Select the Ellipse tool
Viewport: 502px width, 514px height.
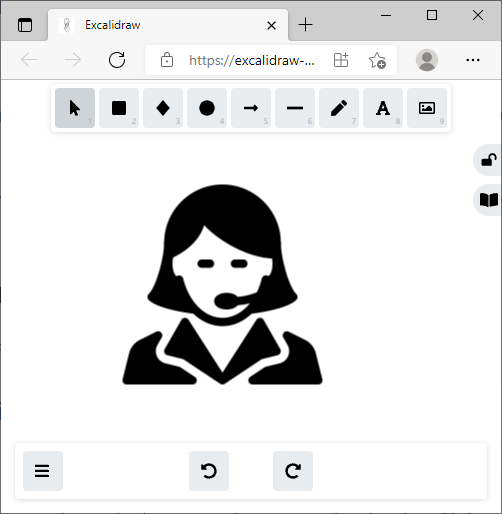[207, 108]
